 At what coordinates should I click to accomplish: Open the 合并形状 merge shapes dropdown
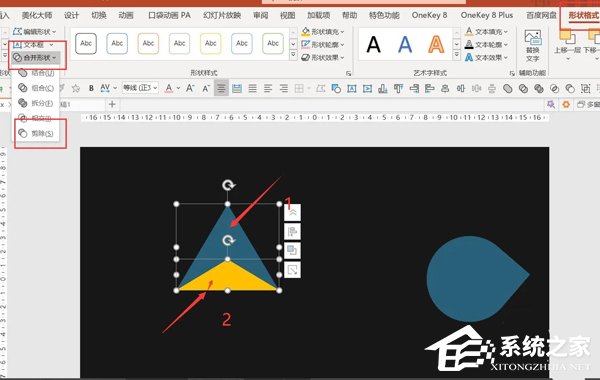pyautogui.click(x=35, y=58)
